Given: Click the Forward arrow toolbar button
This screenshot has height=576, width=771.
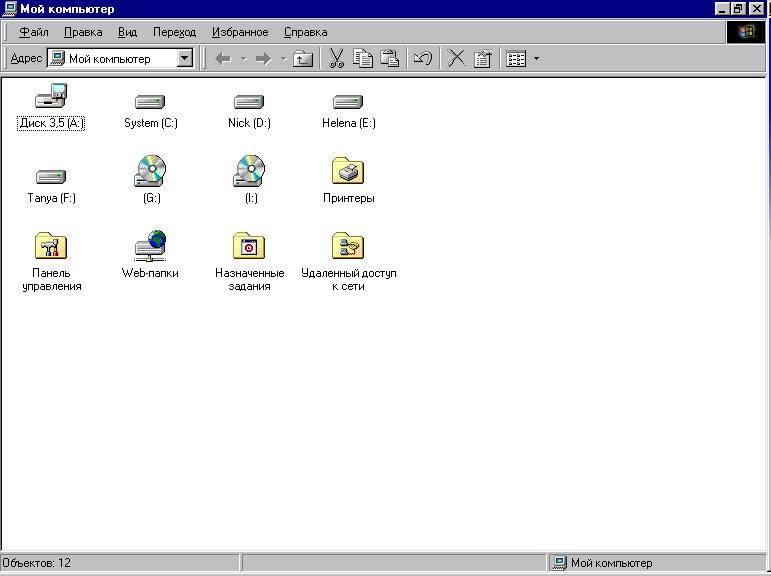Looking at the screenshot, I should pyautogui.click(x=264, y=59).
